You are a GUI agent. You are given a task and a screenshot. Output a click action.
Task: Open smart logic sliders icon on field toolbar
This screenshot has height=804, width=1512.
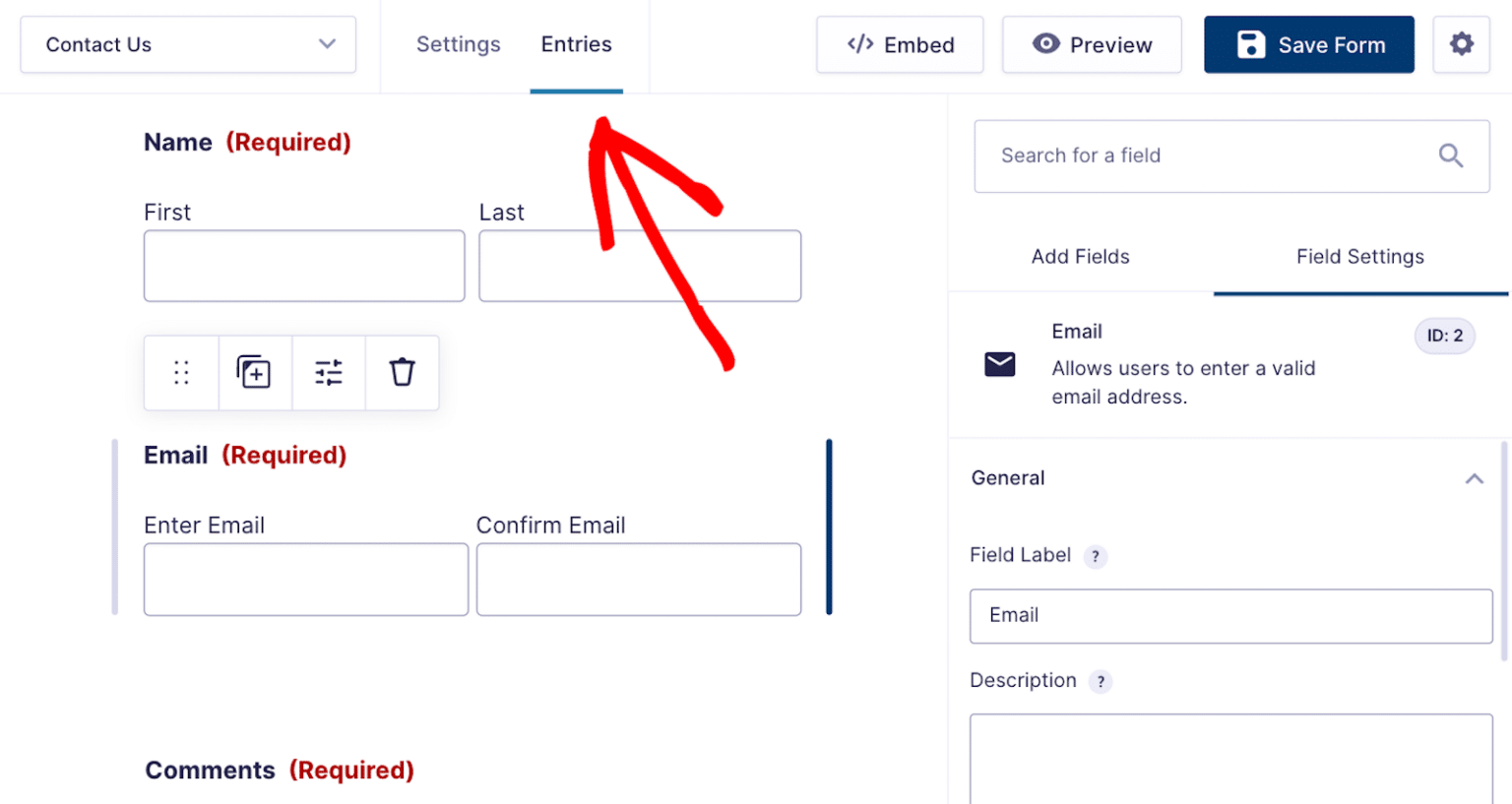[x=328, y=372]
